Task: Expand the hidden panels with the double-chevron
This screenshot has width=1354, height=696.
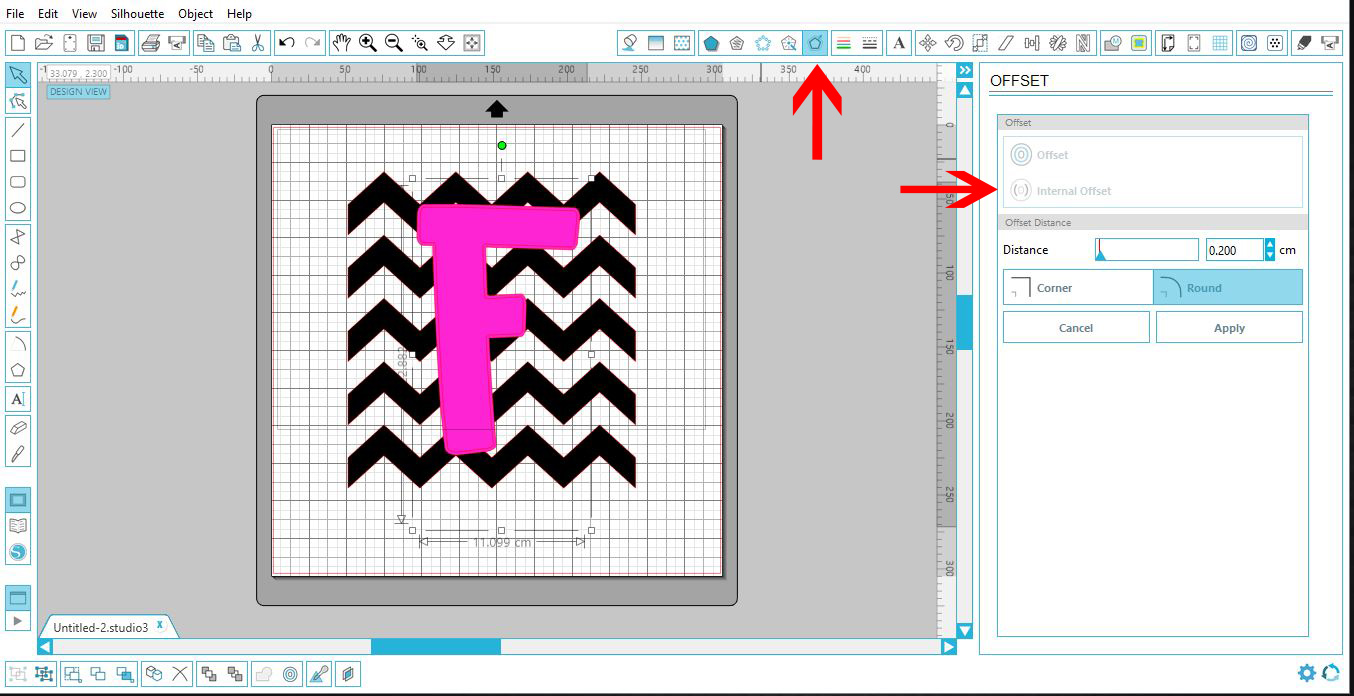Action: pyautogui.click(x=963, y=70)
